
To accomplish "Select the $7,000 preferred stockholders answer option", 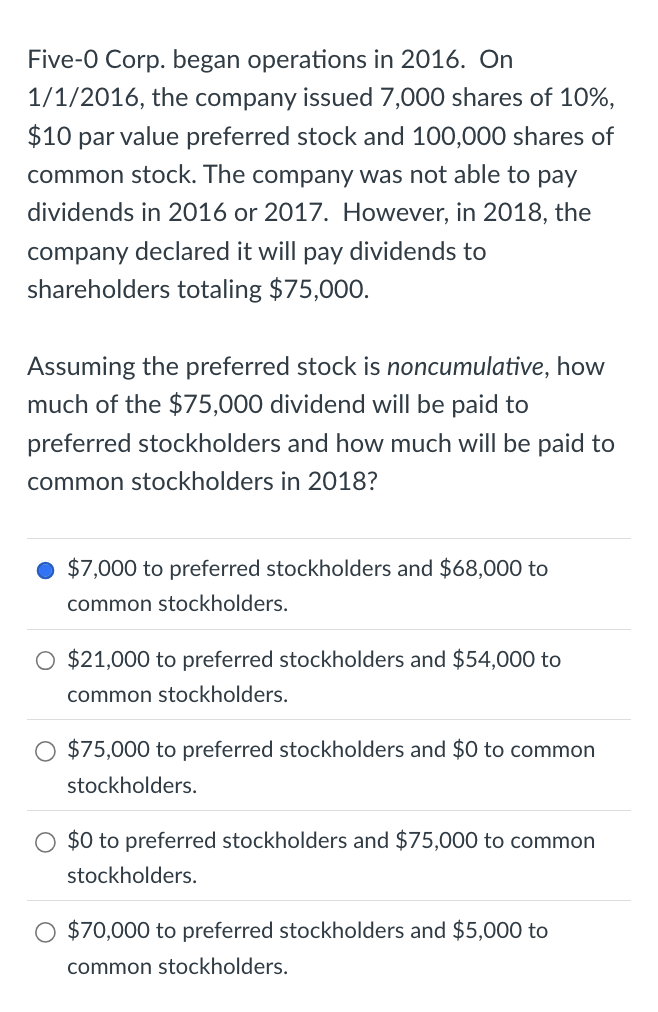I will (x=45, y=570).
